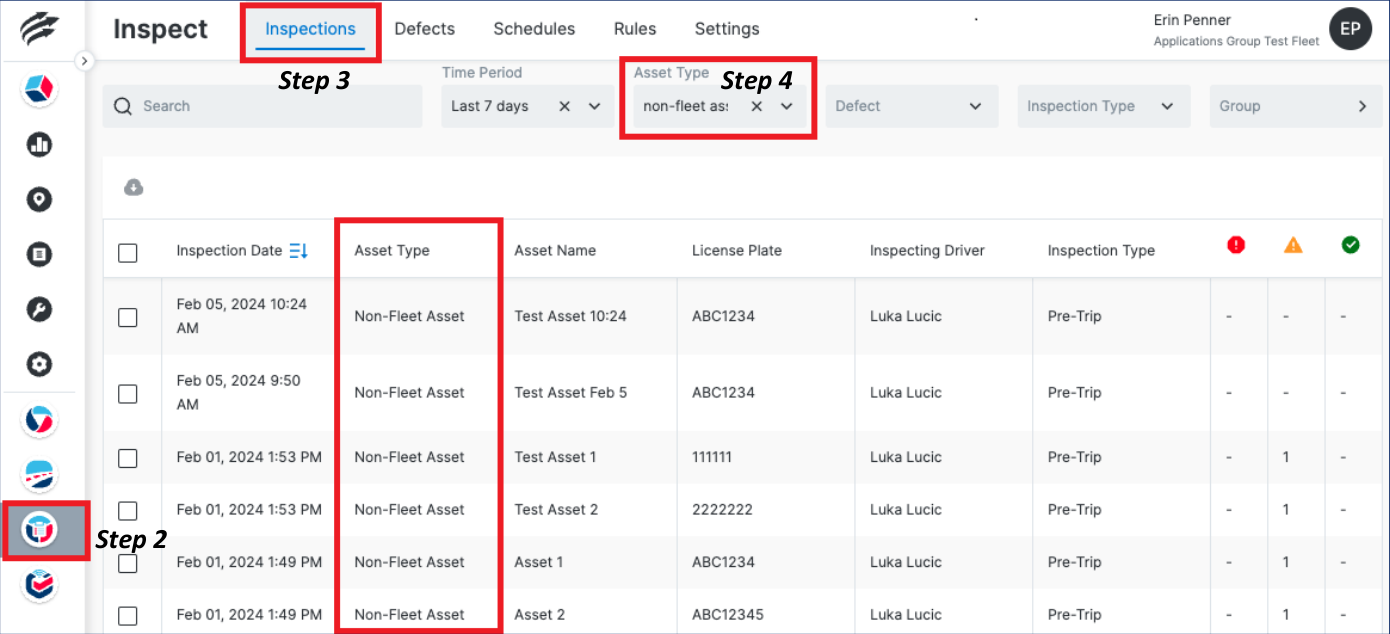The image size is (1390, 634).
Task: Check the box for Test Asset 10:24 row
Action: (x=128, y=317)
